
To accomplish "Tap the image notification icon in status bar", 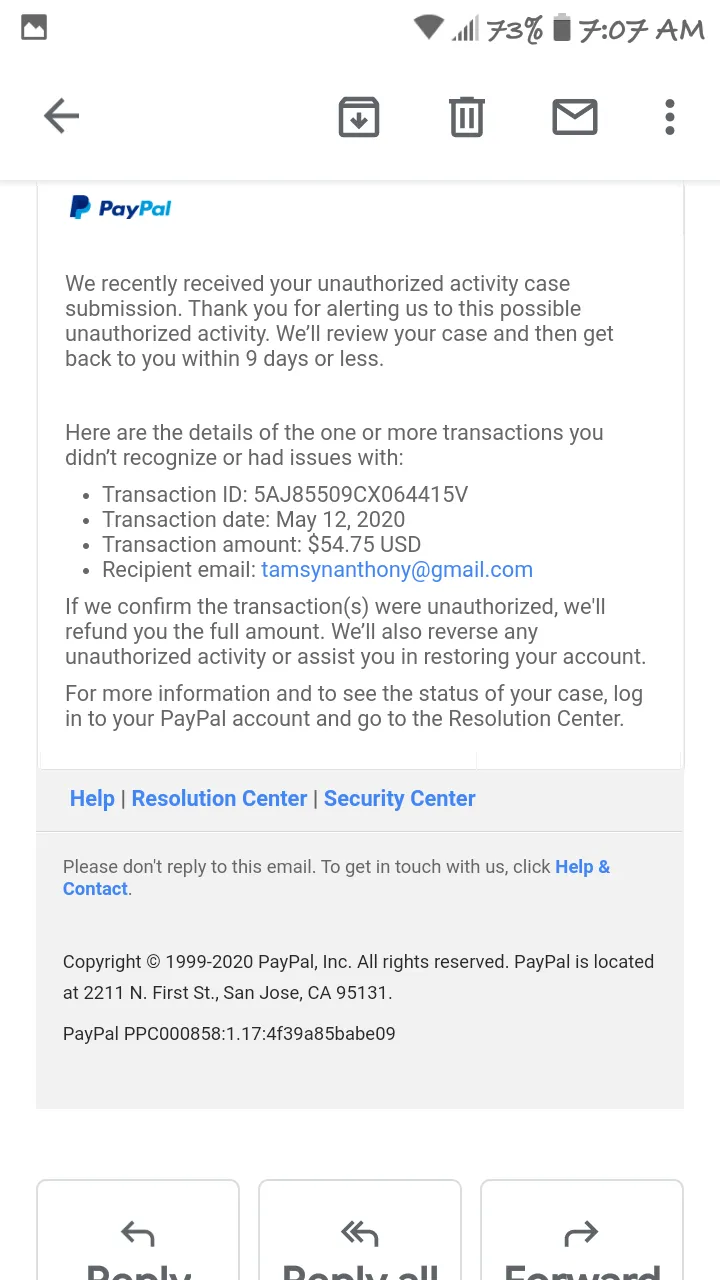I will (x=34, y=28).
